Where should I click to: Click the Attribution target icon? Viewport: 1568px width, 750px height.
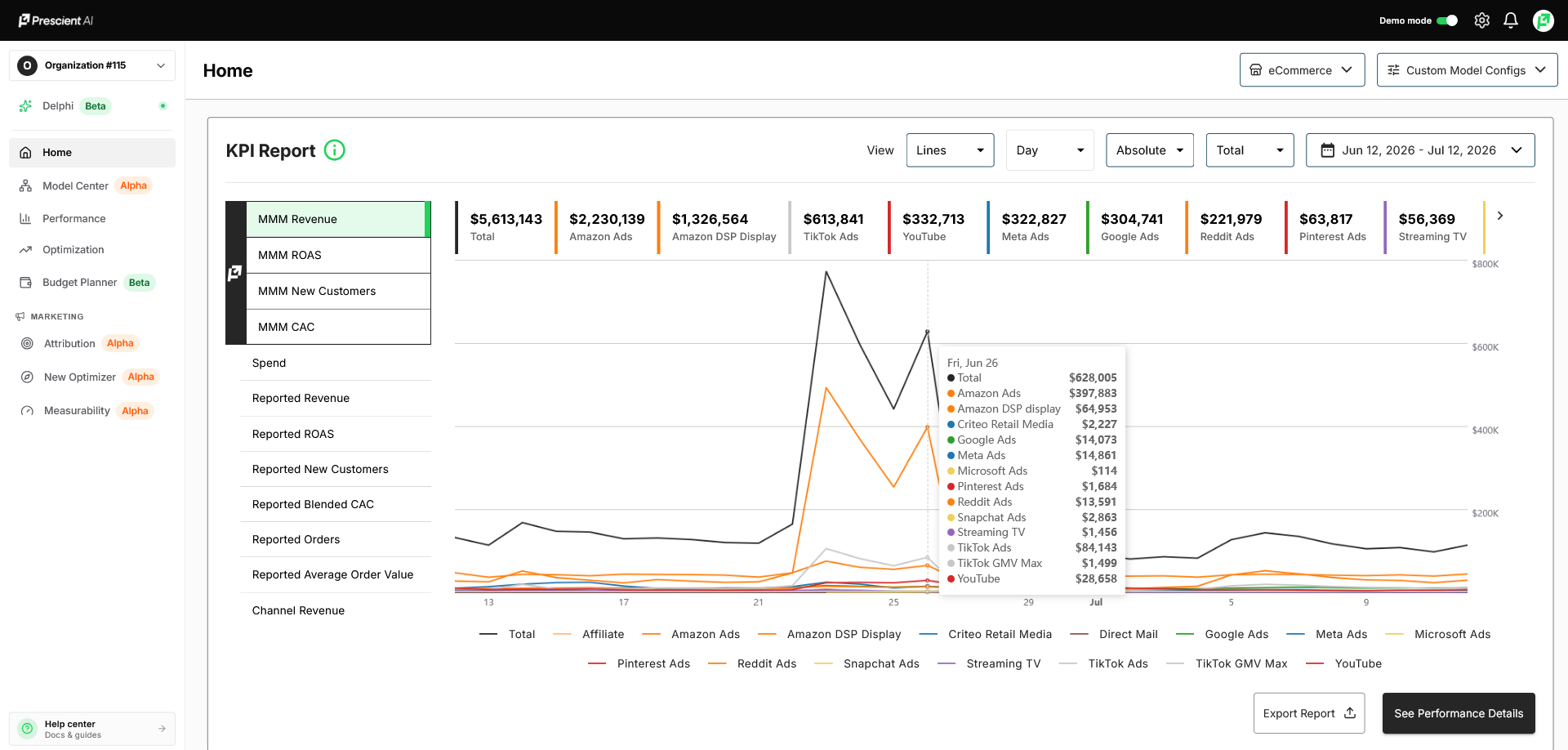click(27, 344)
